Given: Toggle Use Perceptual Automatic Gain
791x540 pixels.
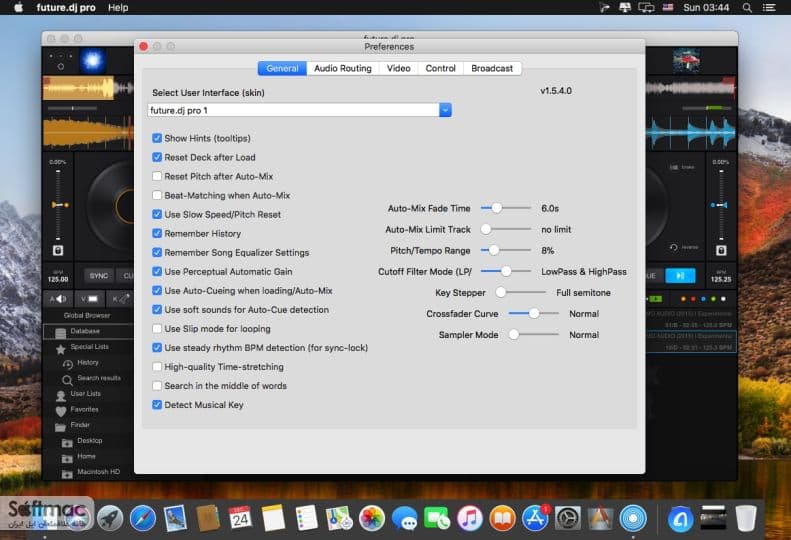Looking at the screenshot, I should 157,272.
